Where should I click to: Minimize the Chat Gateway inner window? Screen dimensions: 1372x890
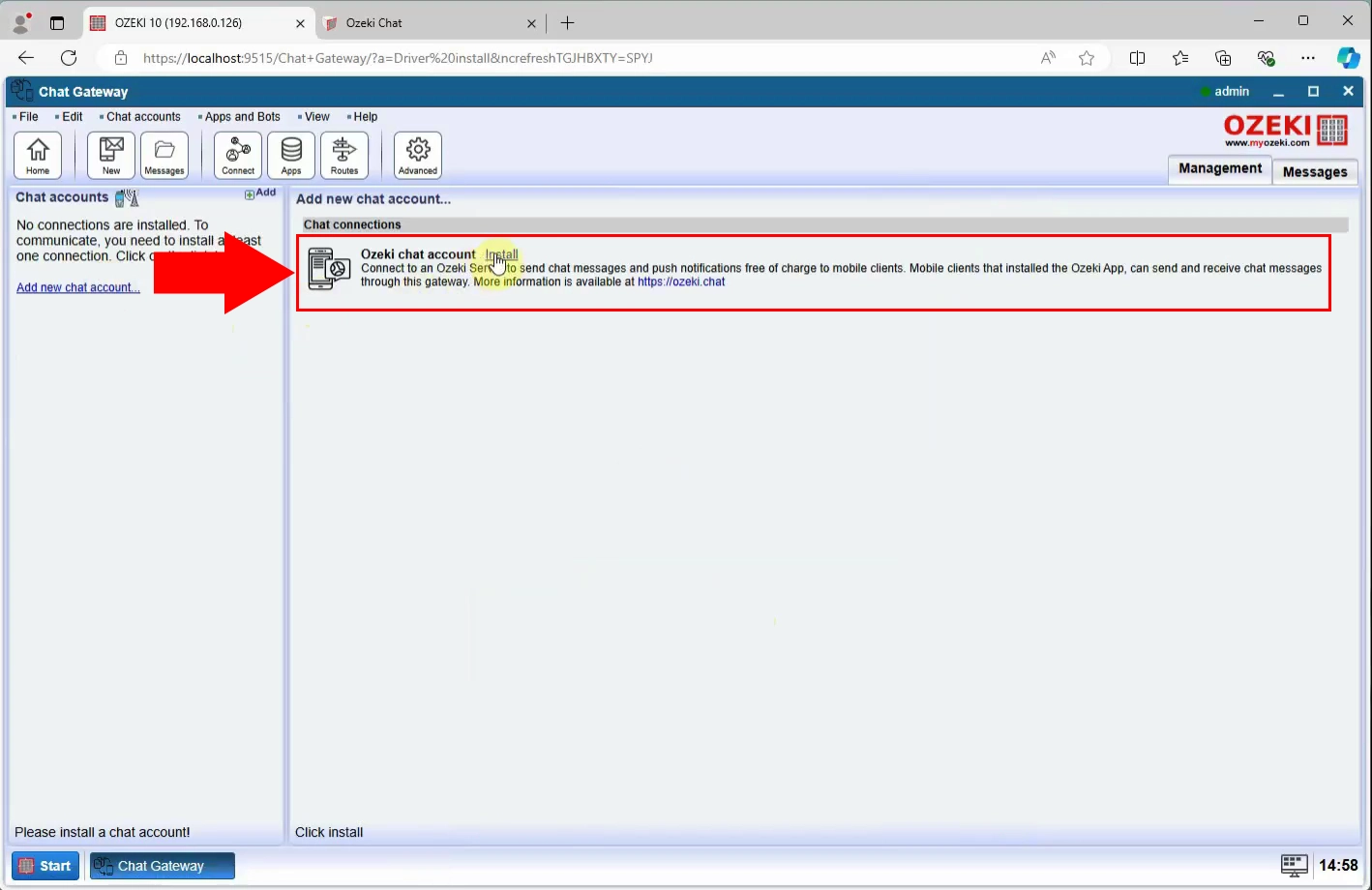tap(1278, 92)
